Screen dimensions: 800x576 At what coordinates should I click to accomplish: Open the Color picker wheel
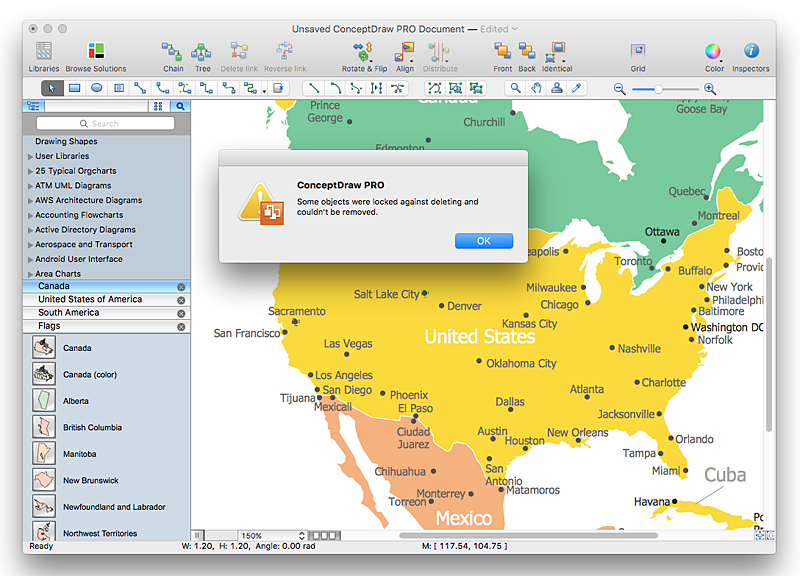(714, 57)
